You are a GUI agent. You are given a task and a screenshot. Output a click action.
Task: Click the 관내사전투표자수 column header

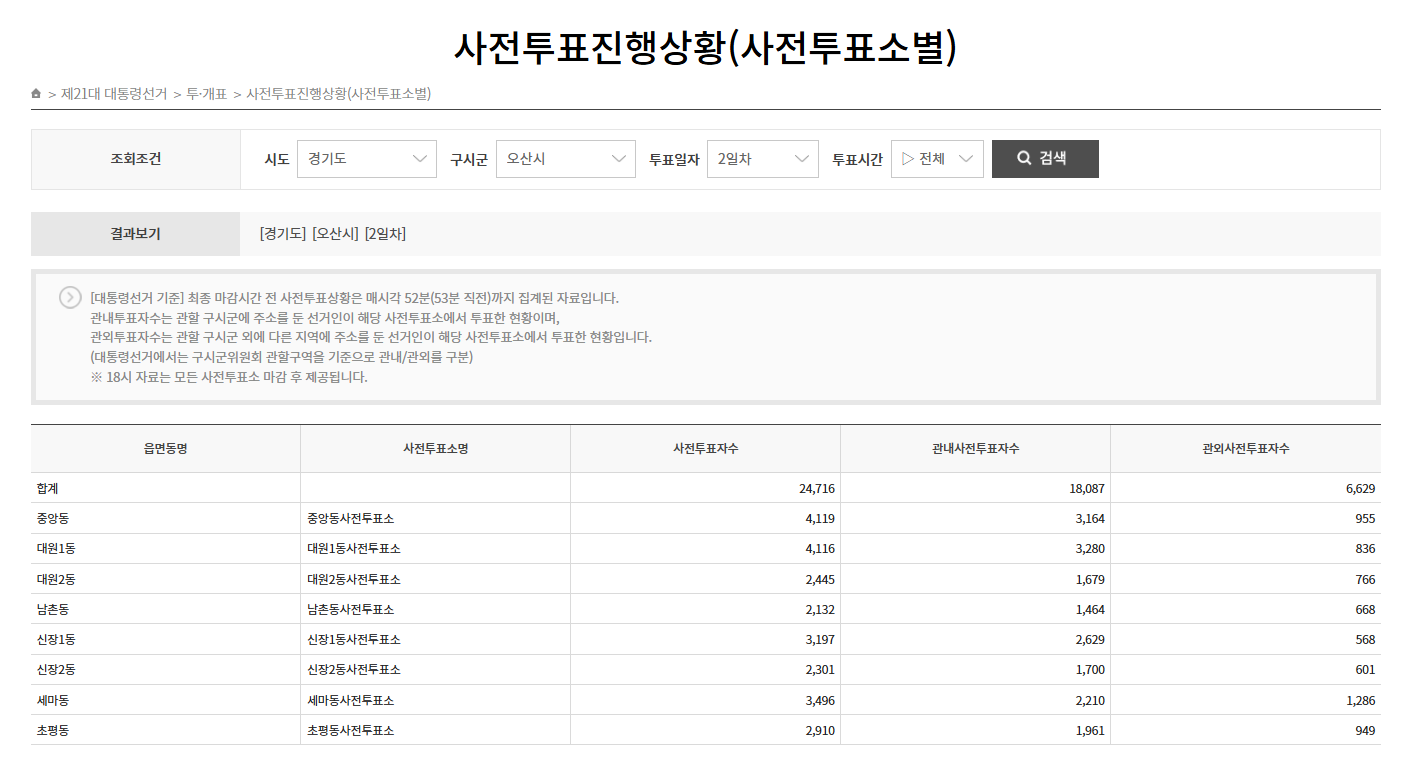pos(975,449)
